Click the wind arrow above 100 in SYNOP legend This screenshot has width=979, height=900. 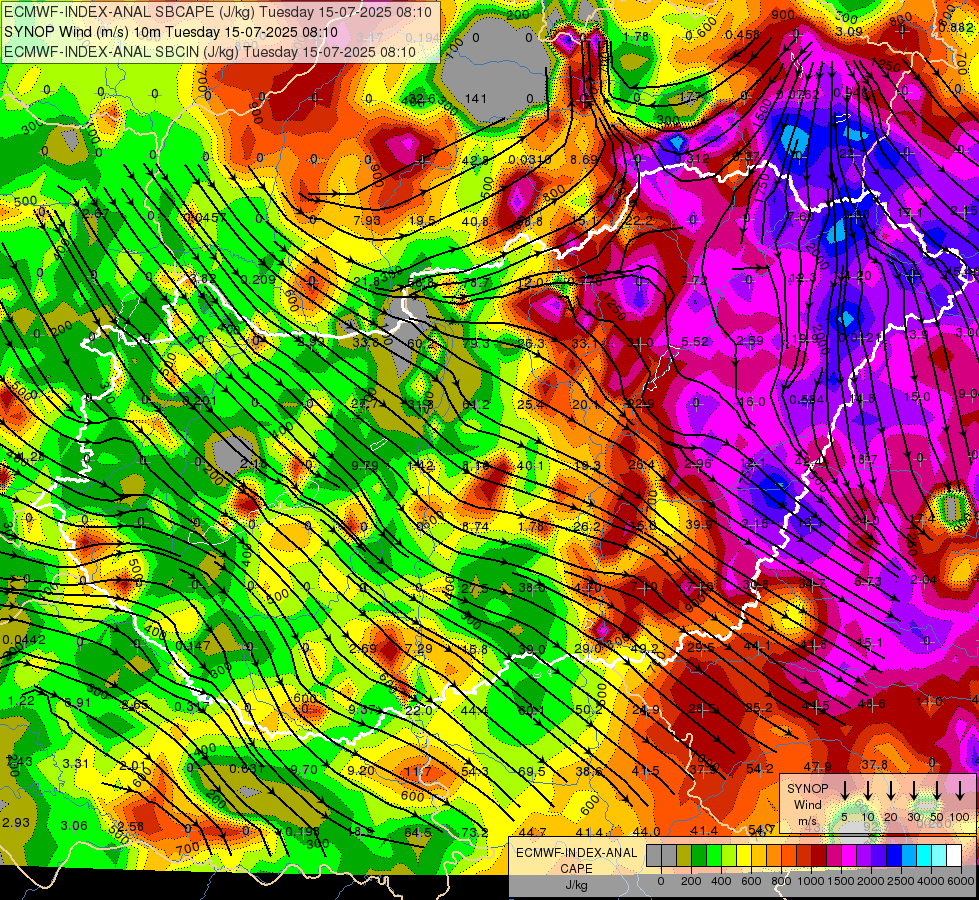point(960,791)
